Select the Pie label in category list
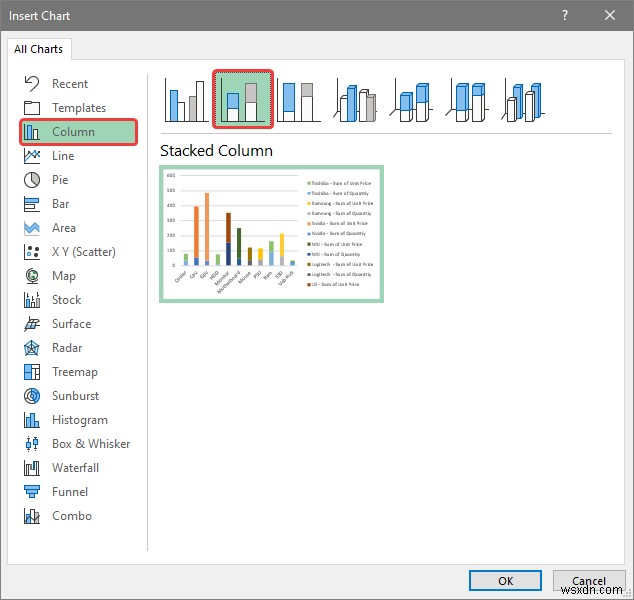 point(60,180)
